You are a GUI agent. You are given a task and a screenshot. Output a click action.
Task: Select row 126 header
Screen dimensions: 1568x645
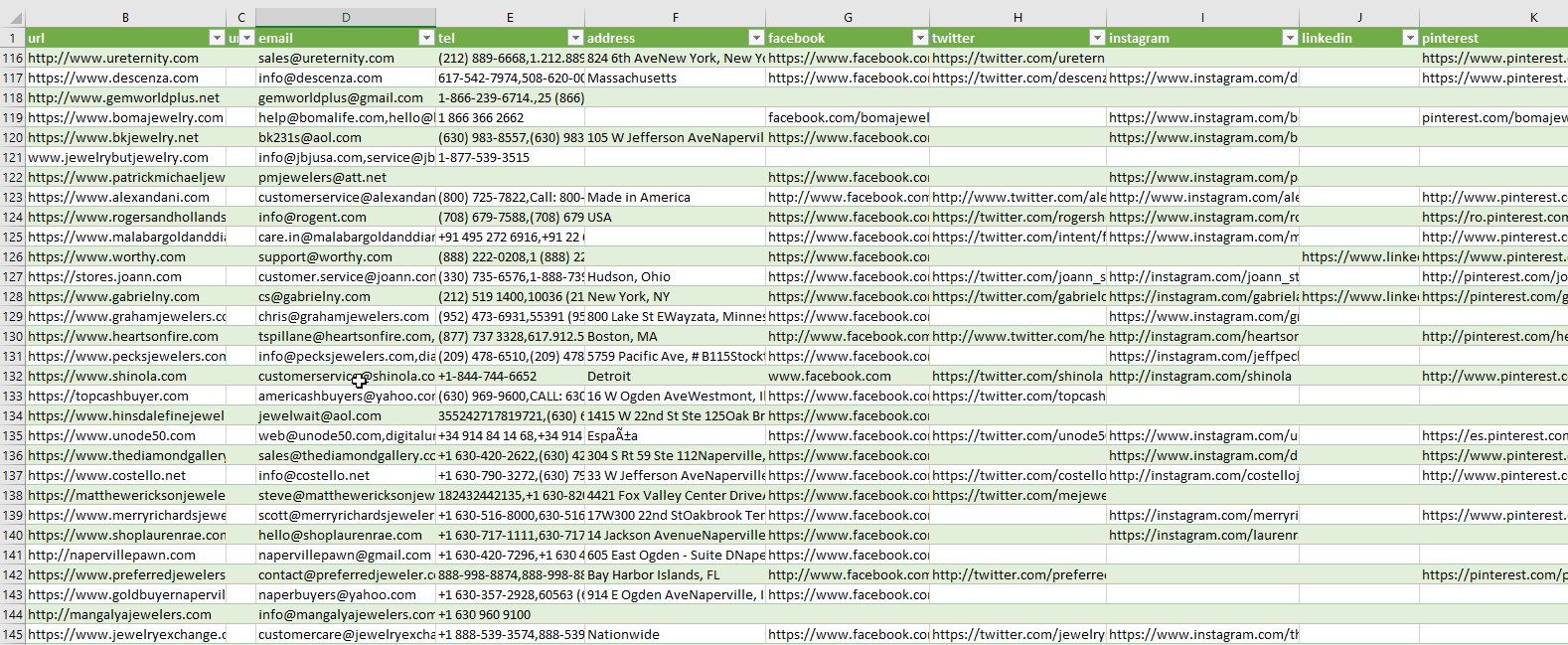point(12,256)
